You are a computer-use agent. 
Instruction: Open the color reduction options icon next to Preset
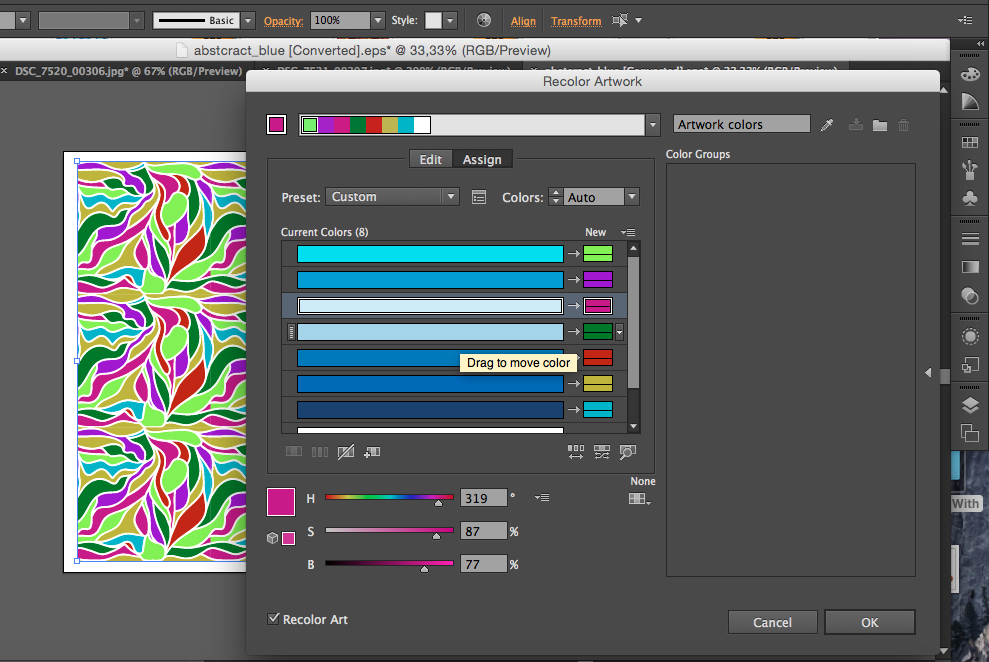tap(479, 197)
